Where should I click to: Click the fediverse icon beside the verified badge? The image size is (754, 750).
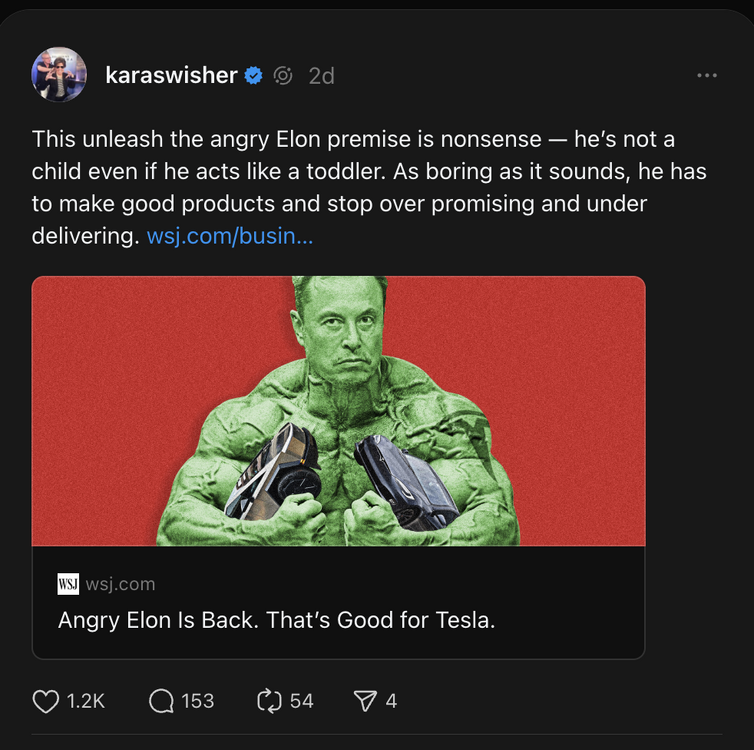tap(283, 75)
